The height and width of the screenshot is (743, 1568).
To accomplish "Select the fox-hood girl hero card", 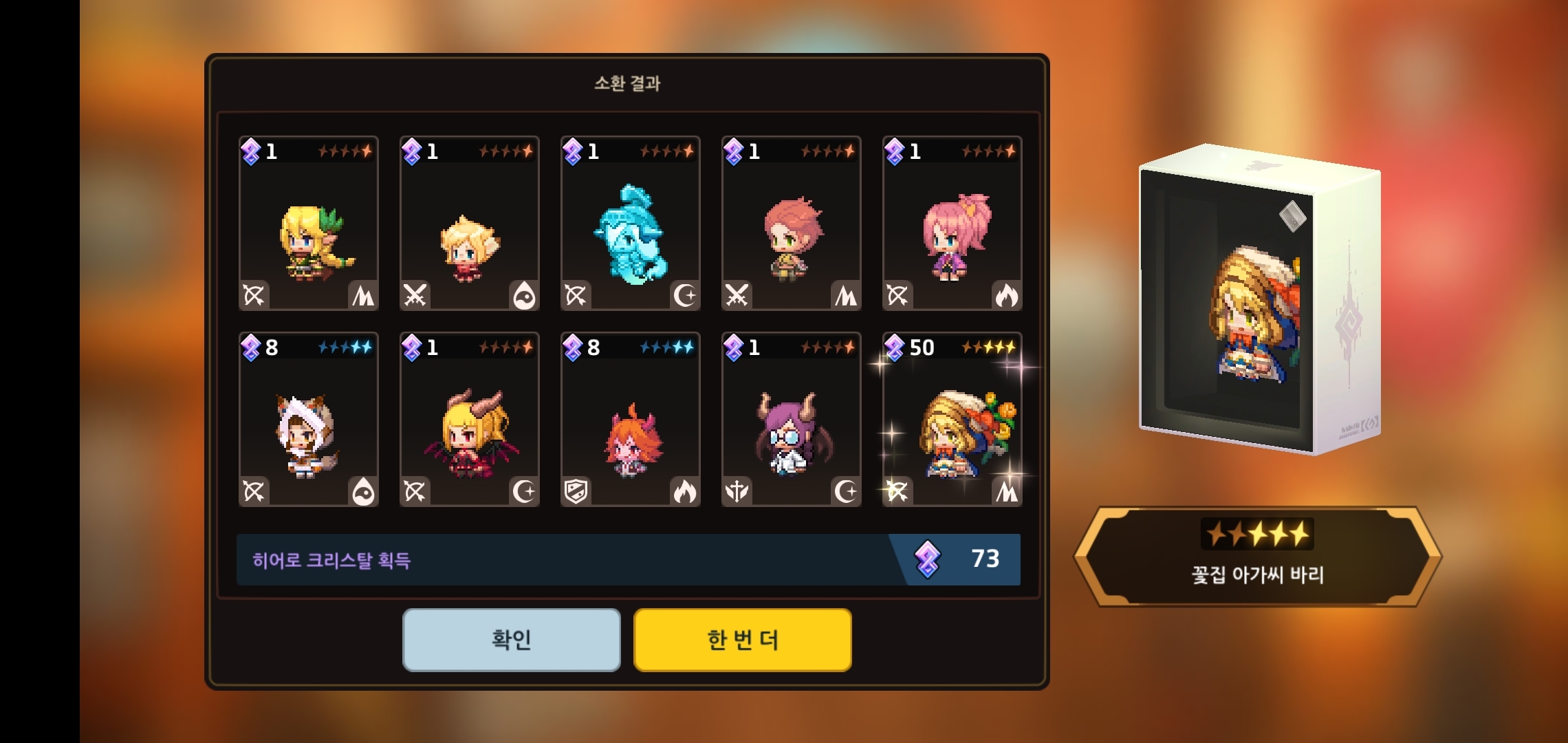I will (309, 420).
